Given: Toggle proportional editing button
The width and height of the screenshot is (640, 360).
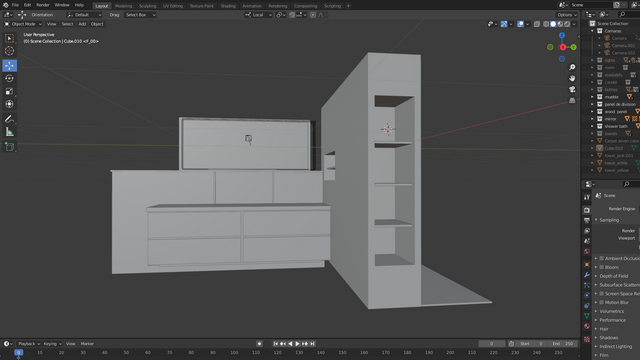Looking at the screenshot, I should click(313, 15).
